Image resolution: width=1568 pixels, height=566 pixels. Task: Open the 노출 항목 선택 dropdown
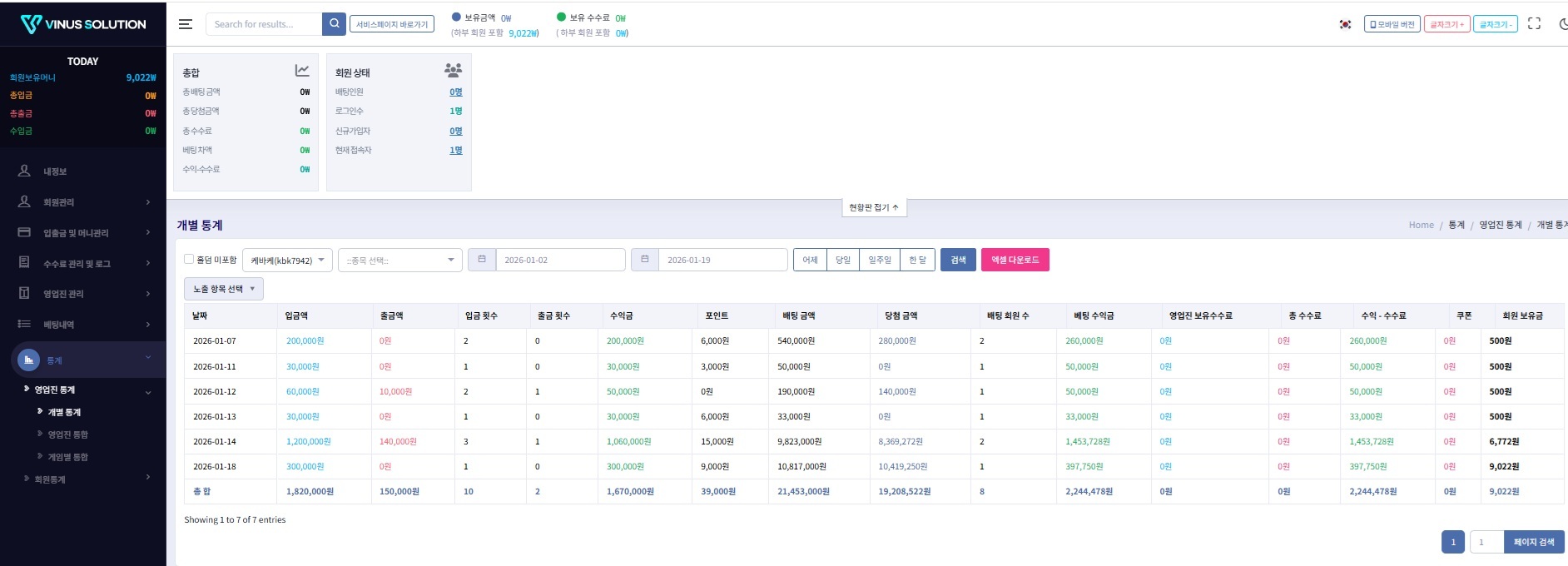(223, 289)
